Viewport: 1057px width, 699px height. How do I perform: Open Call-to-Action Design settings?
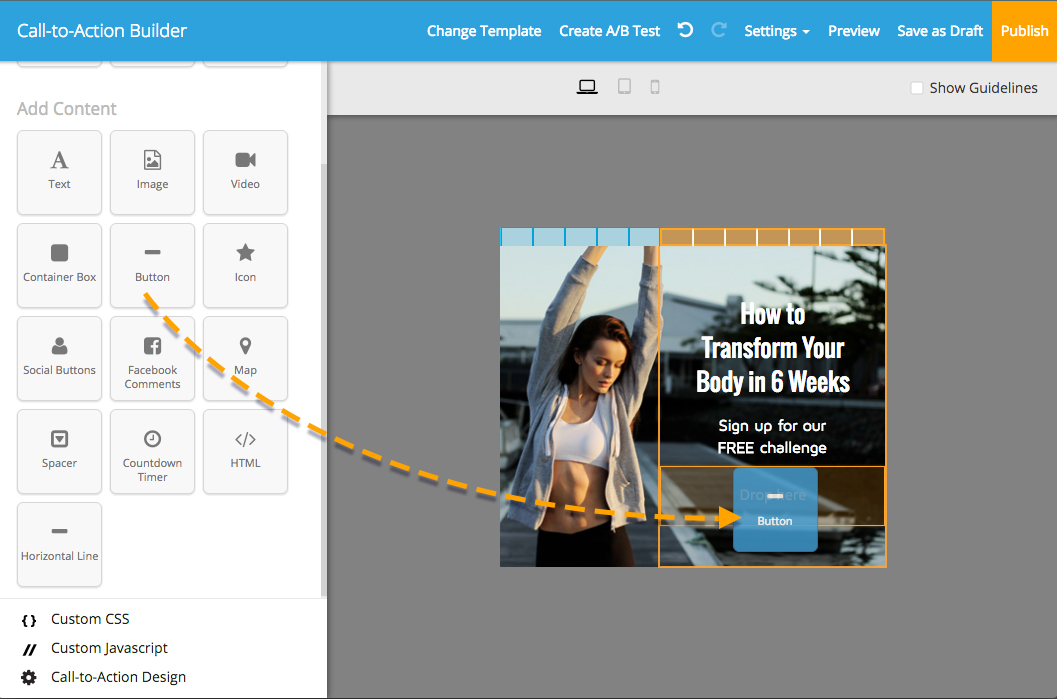coord(118,677)
